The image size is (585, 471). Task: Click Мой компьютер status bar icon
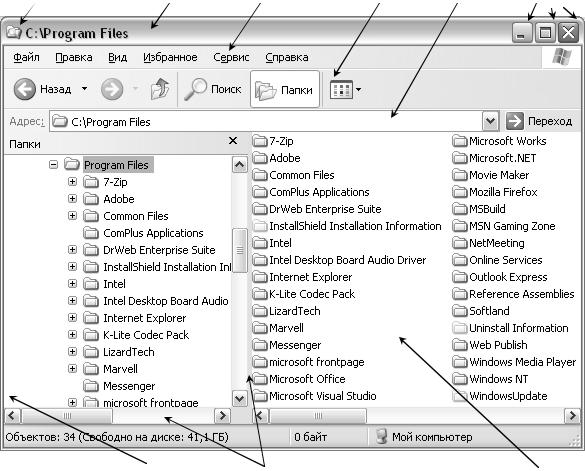381,436
